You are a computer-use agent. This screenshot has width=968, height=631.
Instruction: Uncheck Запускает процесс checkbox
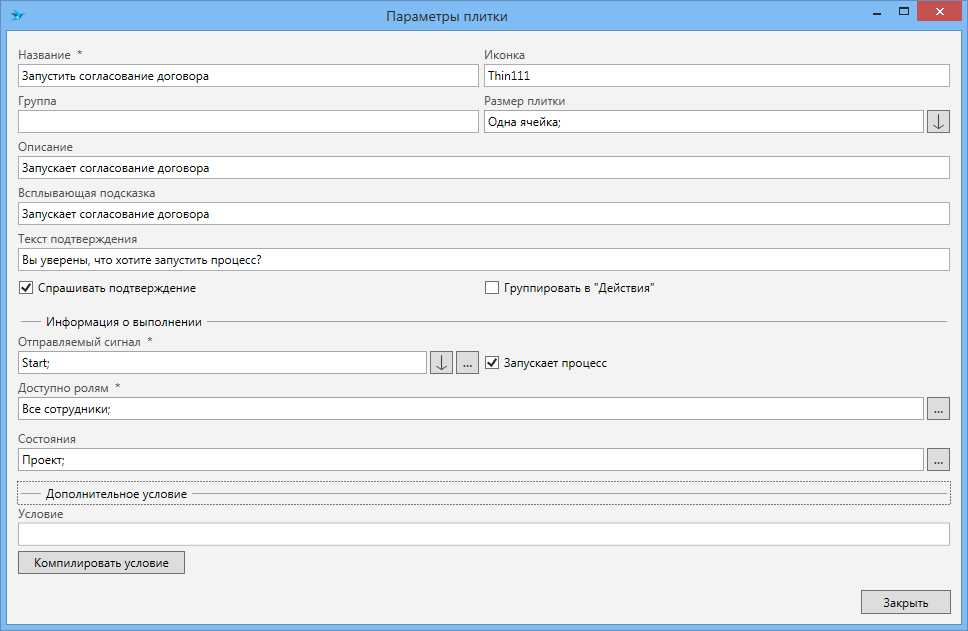click(x=492, y=363)
